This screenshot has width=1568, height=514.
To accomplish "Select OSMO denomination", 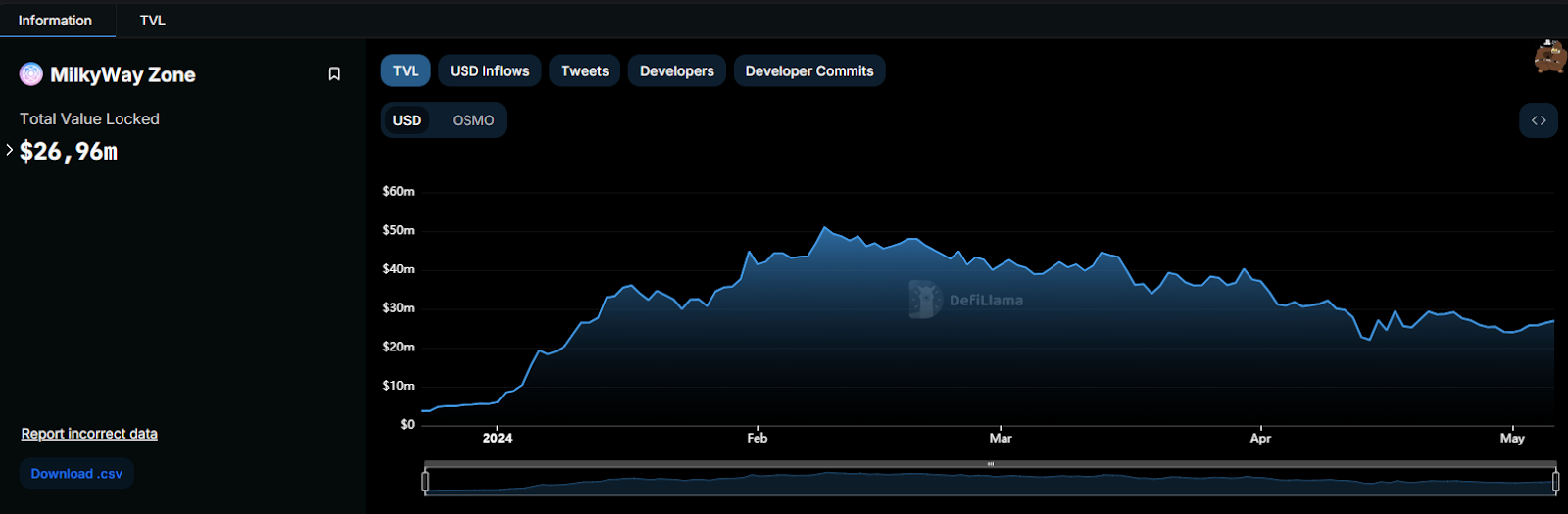I will [x=473, y=120].
